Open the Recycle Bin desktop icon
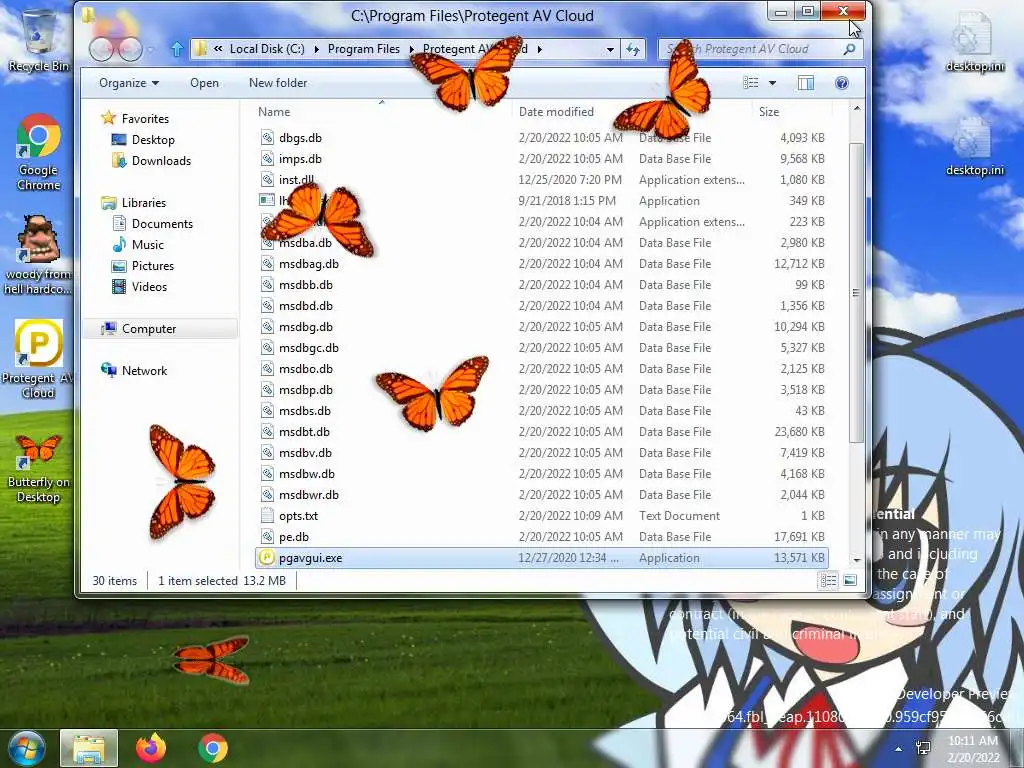Screen dimensions: 1024x768 point(39,39)
